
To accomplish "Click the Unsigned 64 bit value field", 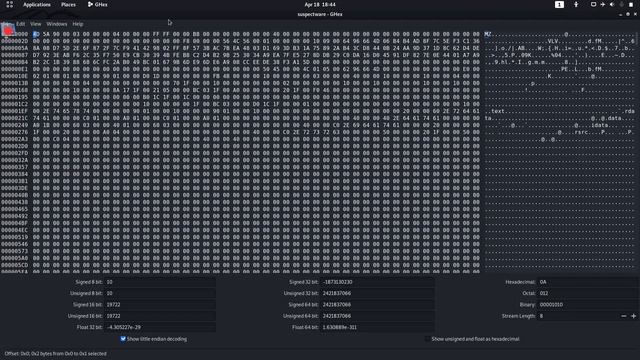I will [377, 316].
